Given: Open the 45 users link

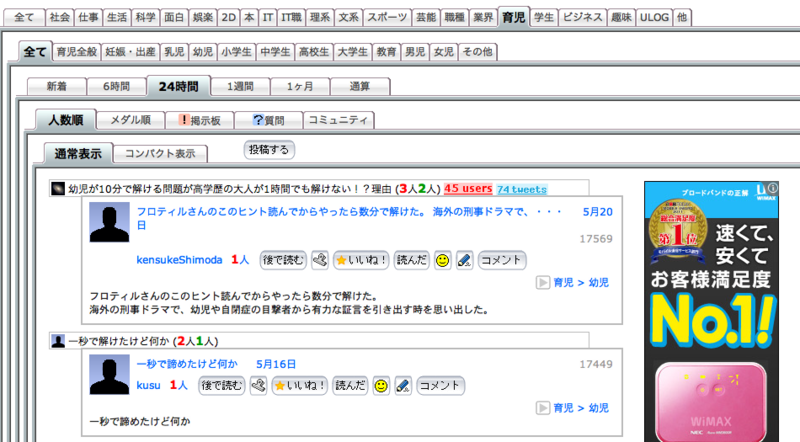Looking at the screenshot, I should coord(468,189).
